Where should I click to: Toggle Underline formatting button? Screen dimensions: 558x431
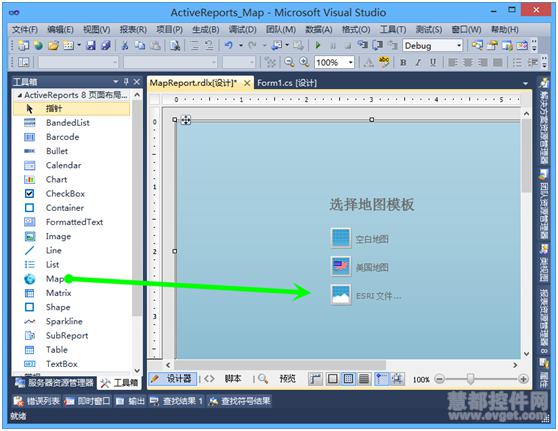pyautogui.click(x=433, y=63)
